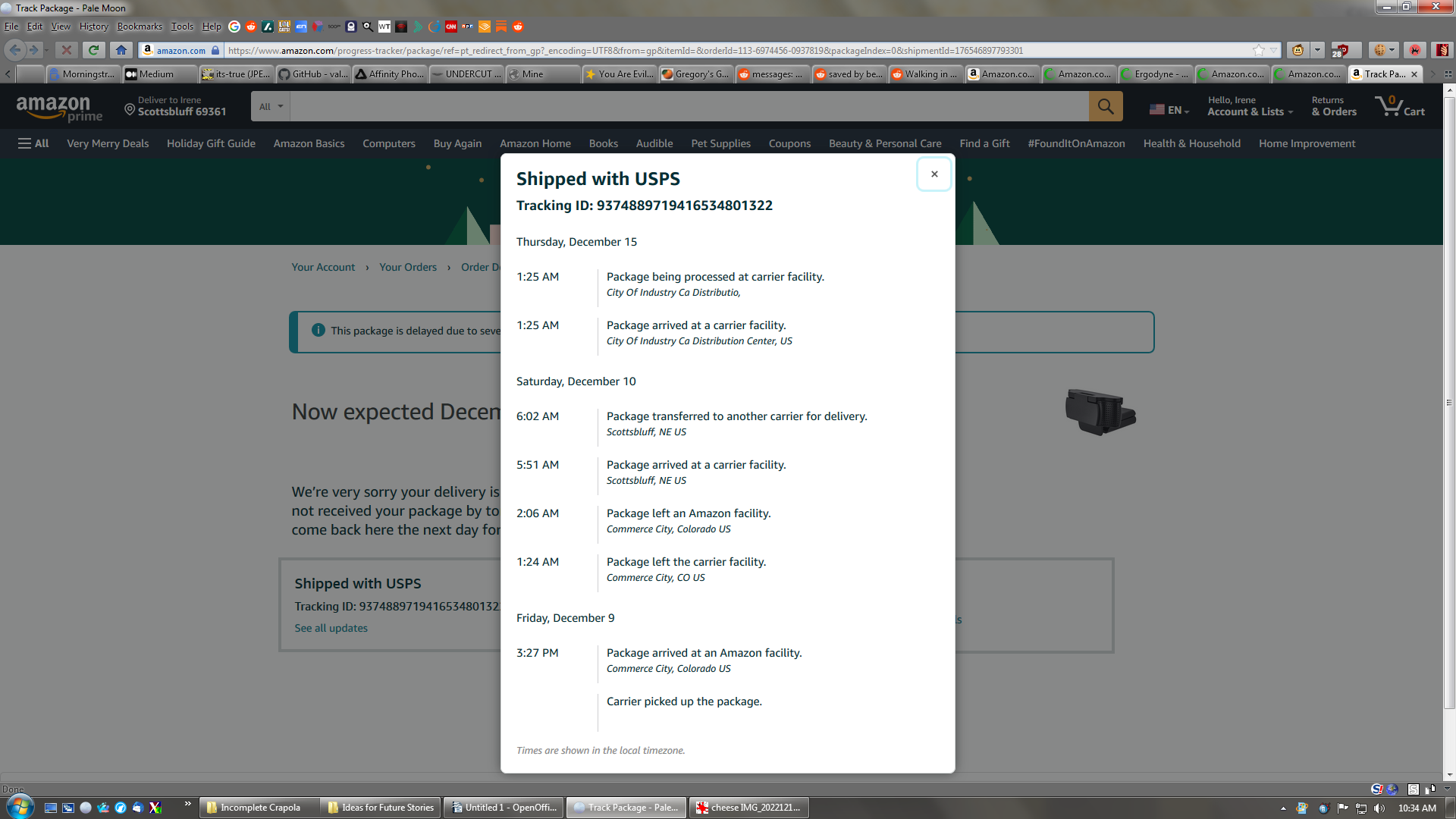Show hidden system tray icons
The width and height of the screenshot is (1456, 819).
[x=1283, y=808]
